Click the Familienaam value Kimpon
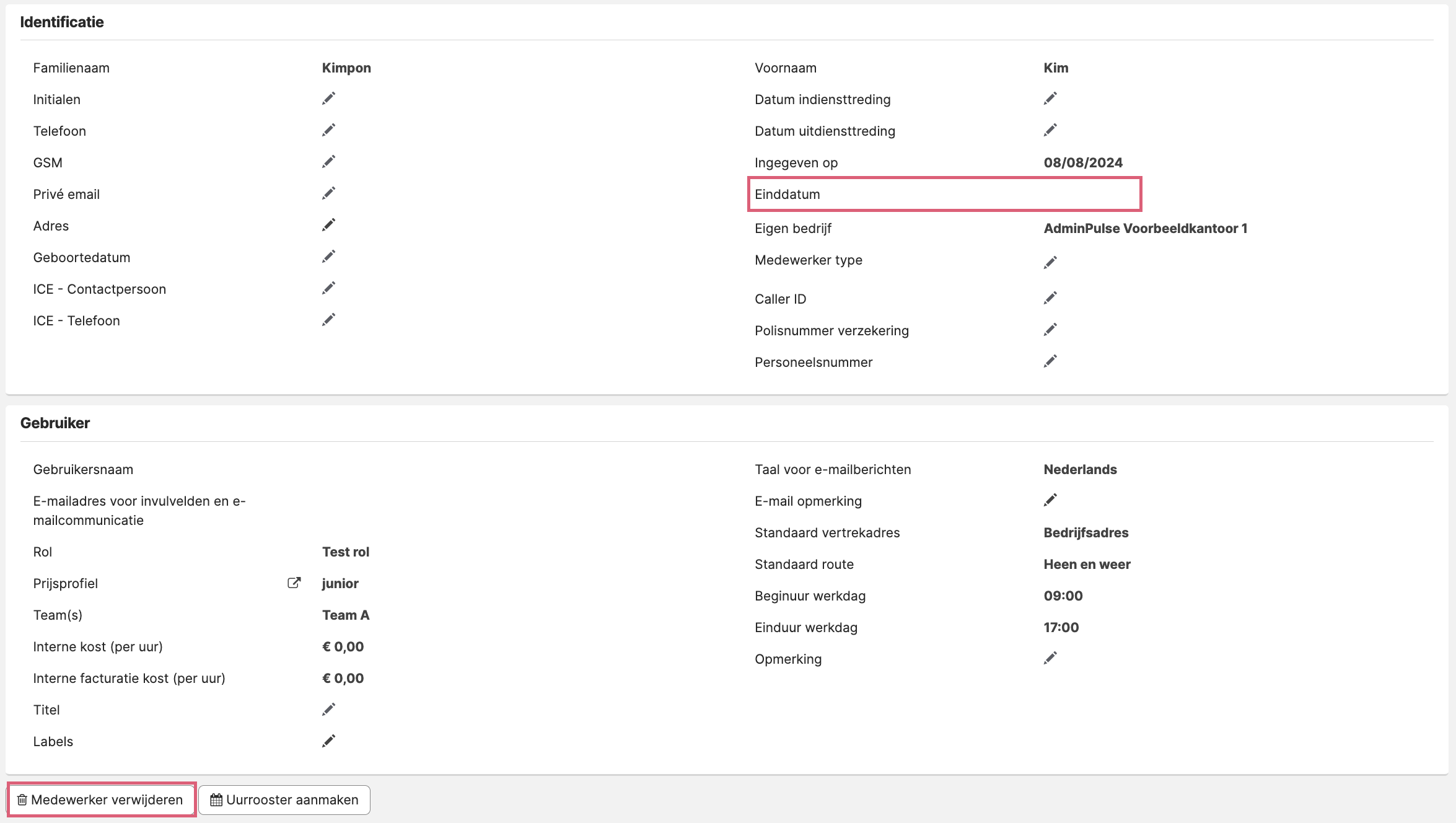Viewport: 1456px width, 823px height. tap(346, 68)
